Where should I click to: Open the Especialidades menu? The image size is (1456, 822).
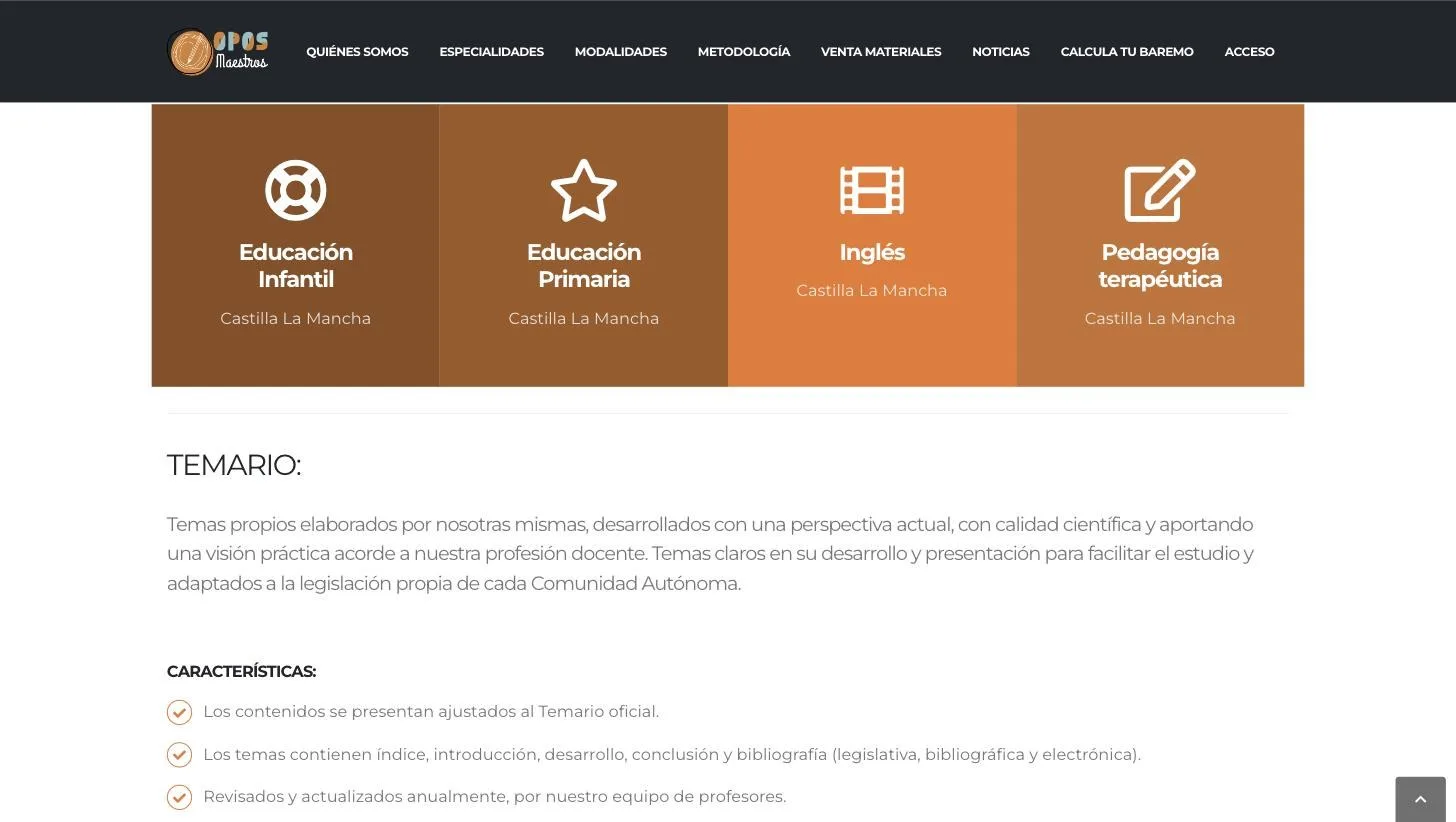pyautogui.click(x=491, y=52)
